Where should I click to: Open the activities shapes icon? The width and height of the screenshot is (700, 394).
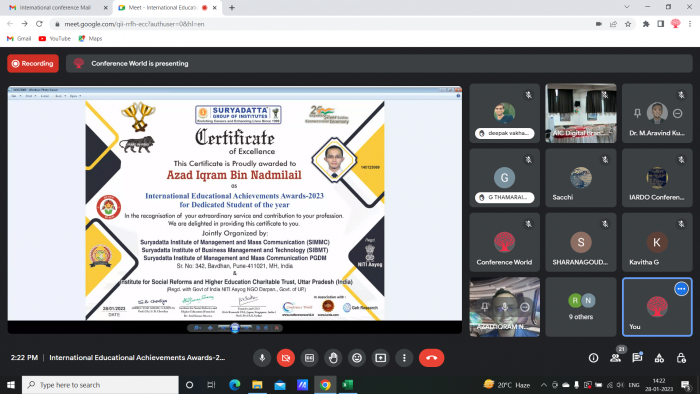(659, 358)
